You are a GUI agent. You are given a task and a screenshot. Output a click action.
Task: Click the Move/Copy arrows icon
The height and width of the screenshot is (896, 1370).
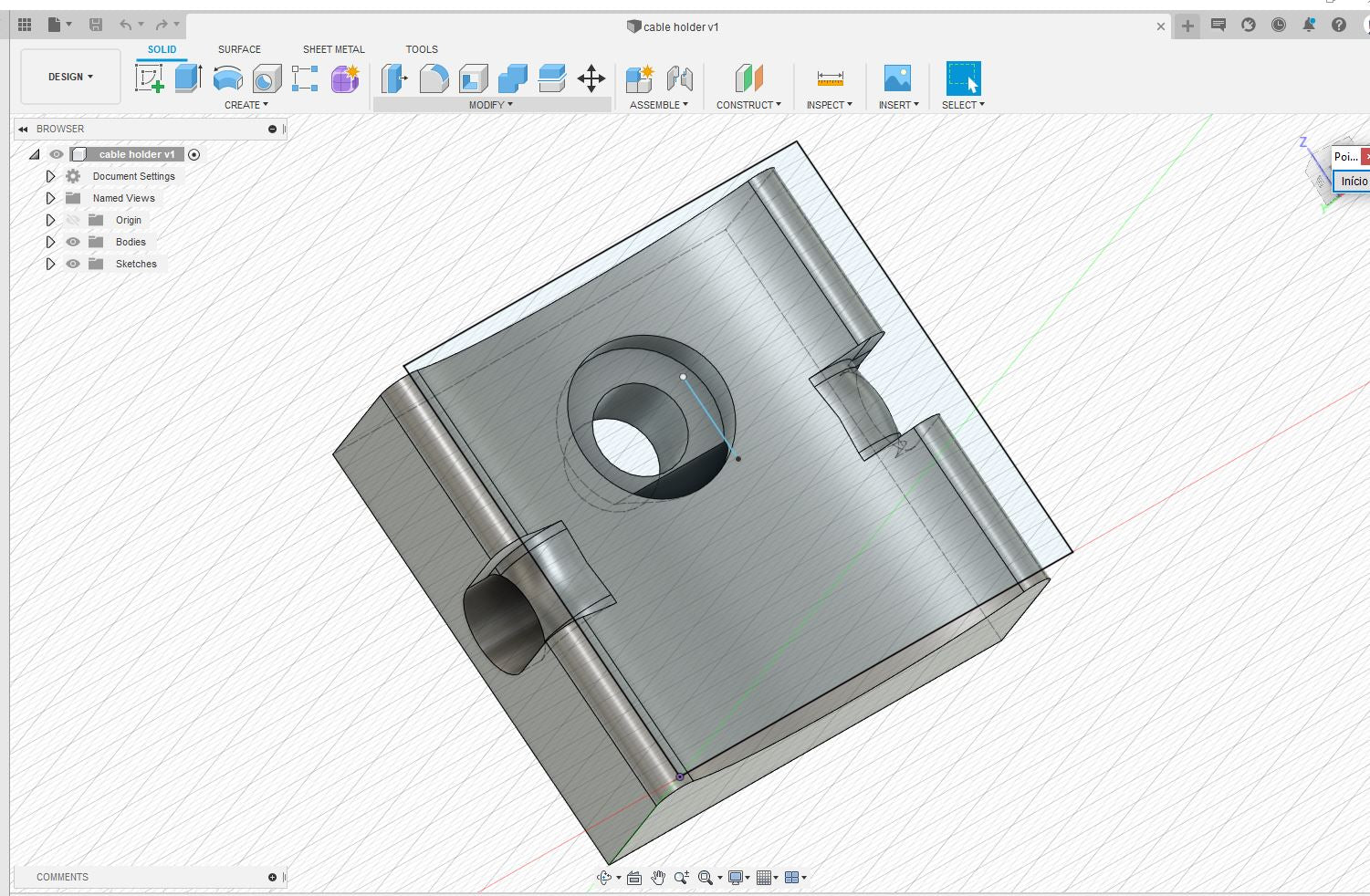[x=591, y=78]
